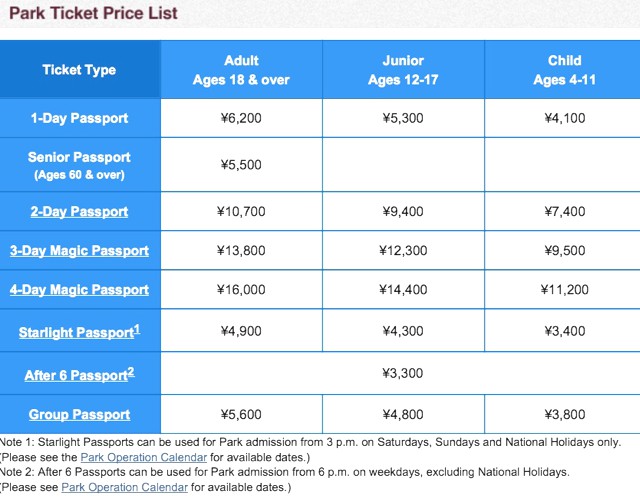Image resolution: width=640 pixels, height=502 pixels.
Task: Open Park Operation Calendar link in Note 1
Action: pos(144,458)
